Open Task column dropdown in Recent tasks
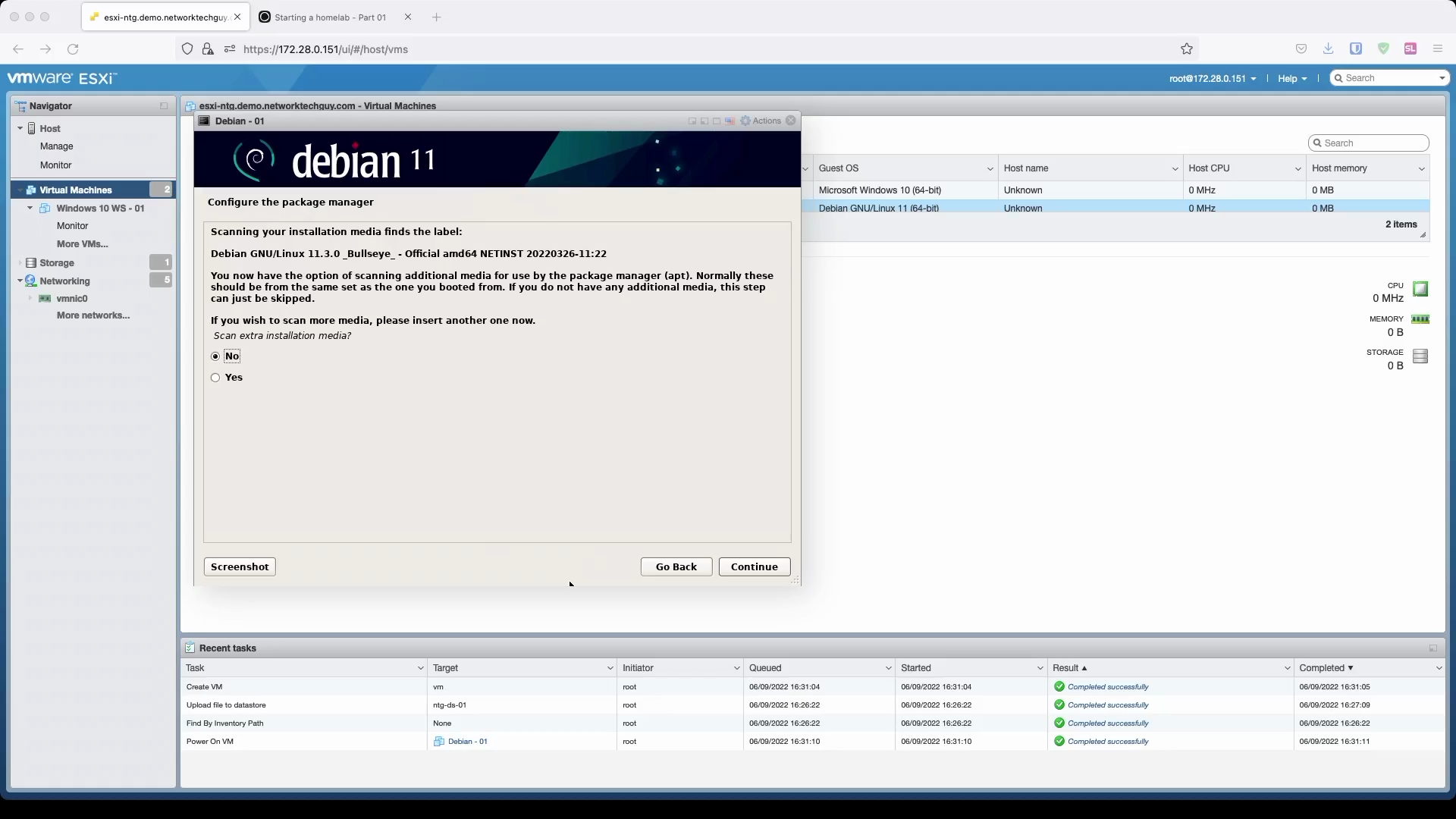1456x819 pixels. click(420, 669)
